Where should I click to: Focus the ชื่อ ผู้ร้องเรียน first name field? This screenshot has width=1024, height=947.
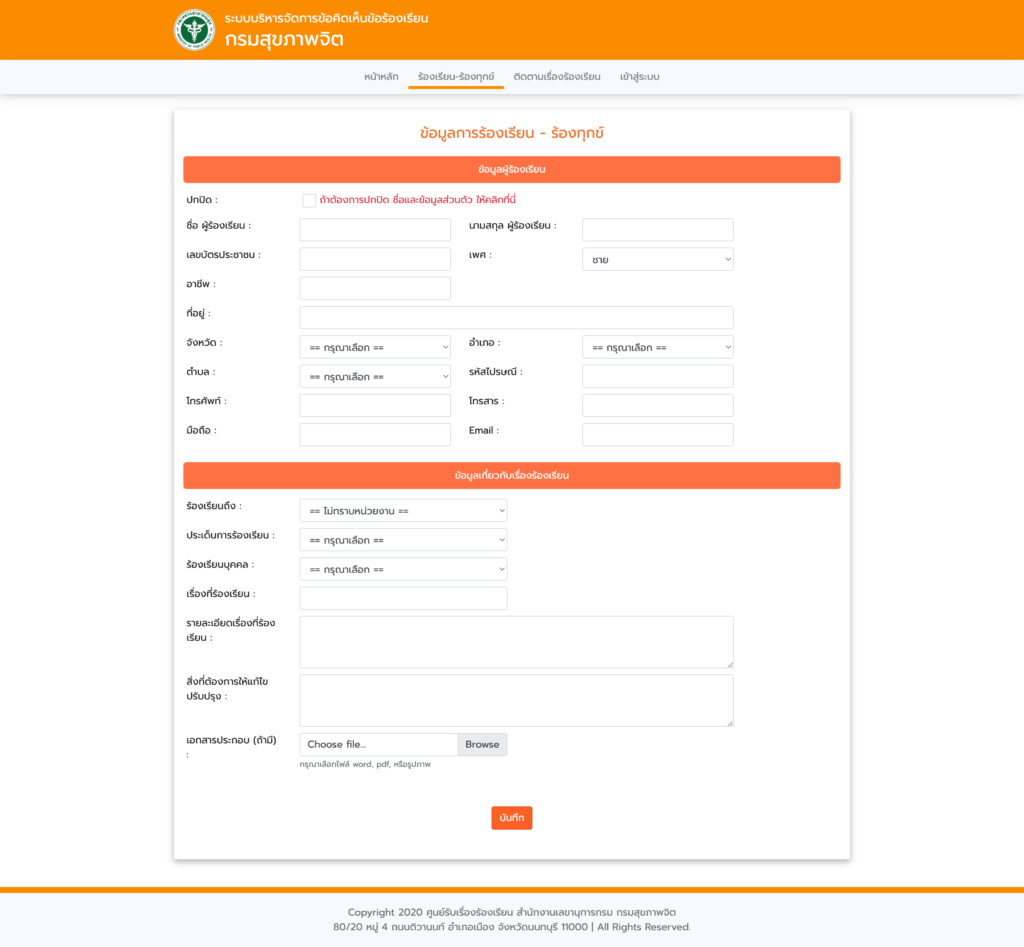375,230
